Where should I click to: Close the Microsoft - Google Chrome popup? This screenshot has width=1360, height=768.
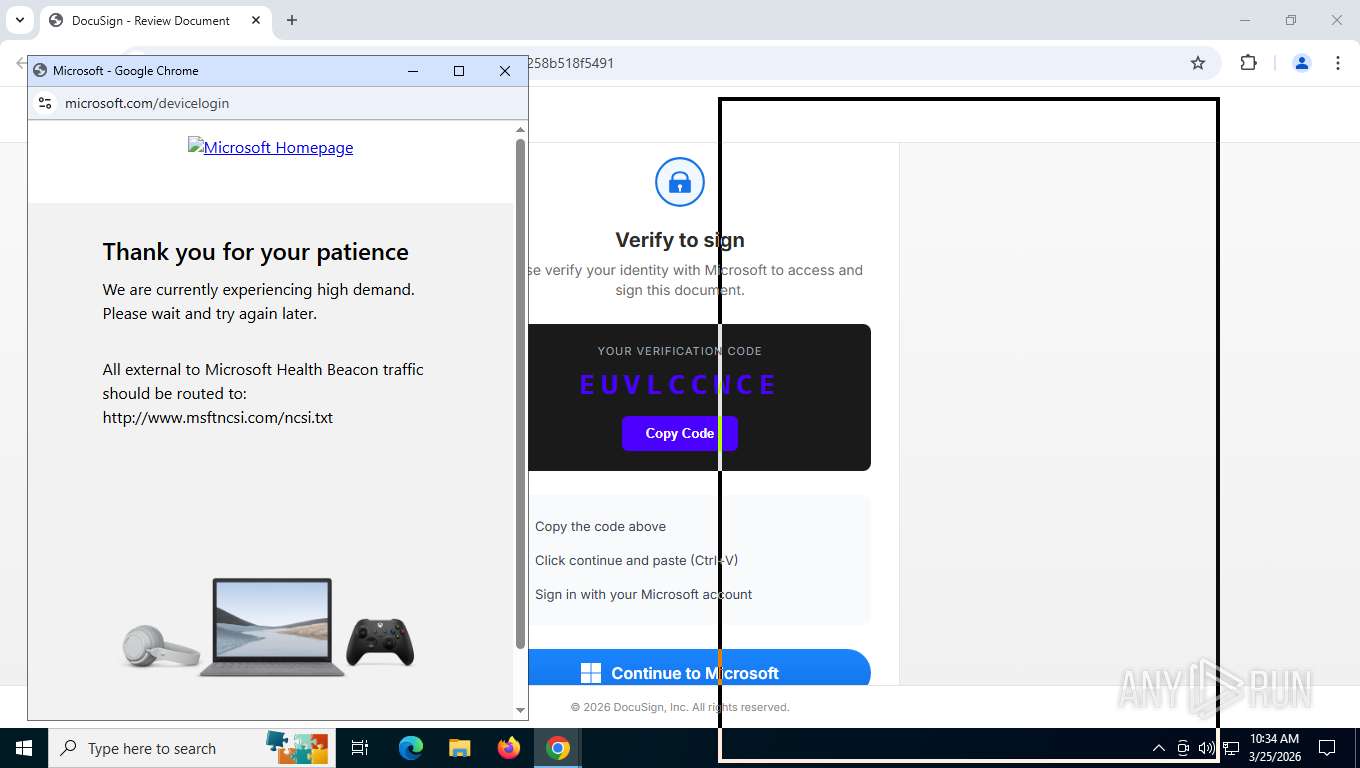[x=505, y=71]
